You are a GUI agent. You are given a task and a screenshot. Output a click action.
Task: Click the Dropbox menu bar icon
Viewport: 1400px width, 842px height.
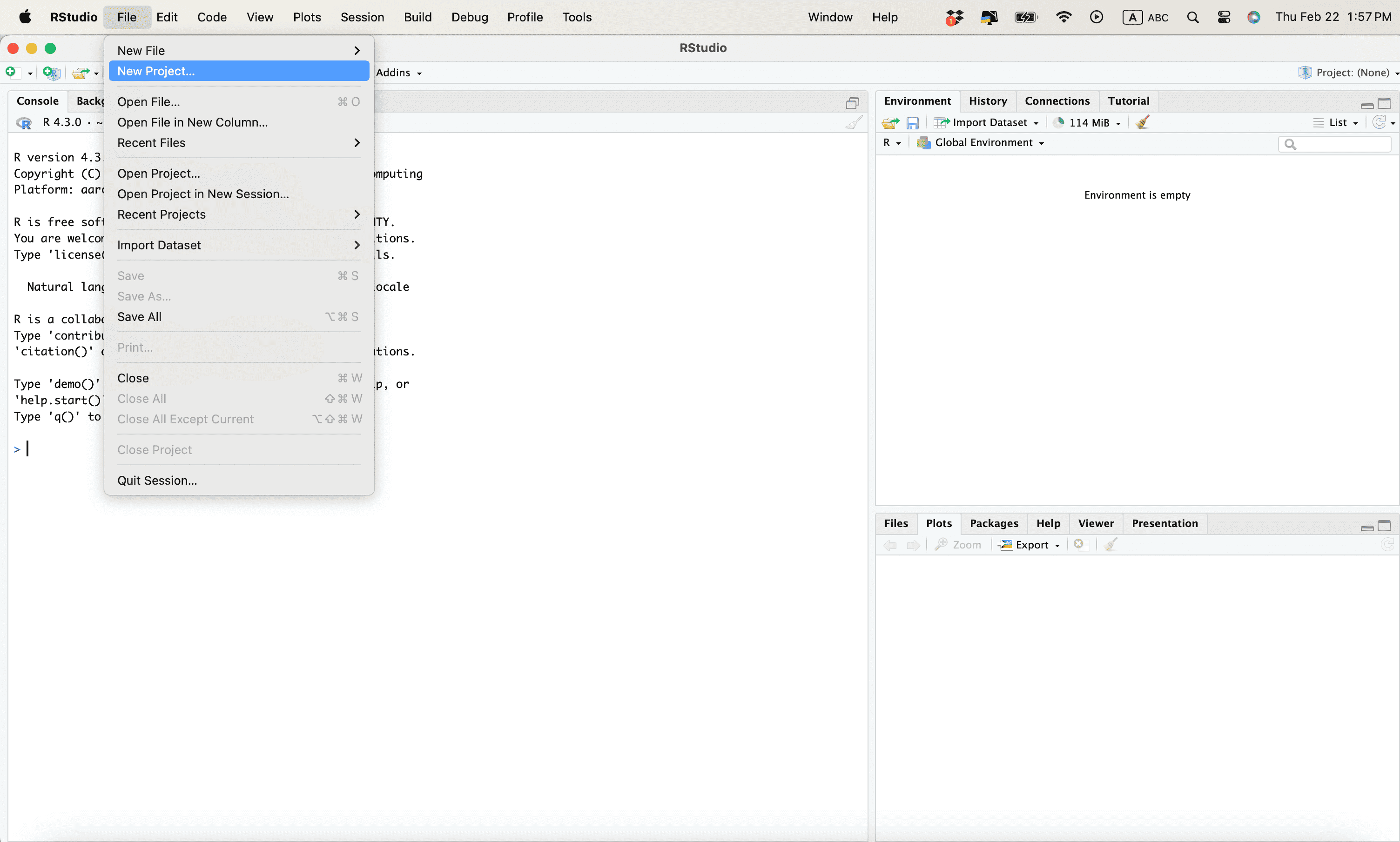pyautogui.click(x=955, y=17)
